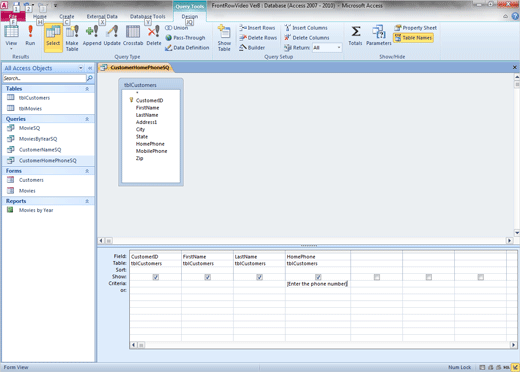This screenshot has width=520, height=372.
Task: Switch to Design View from status bar
Action: 516,367
